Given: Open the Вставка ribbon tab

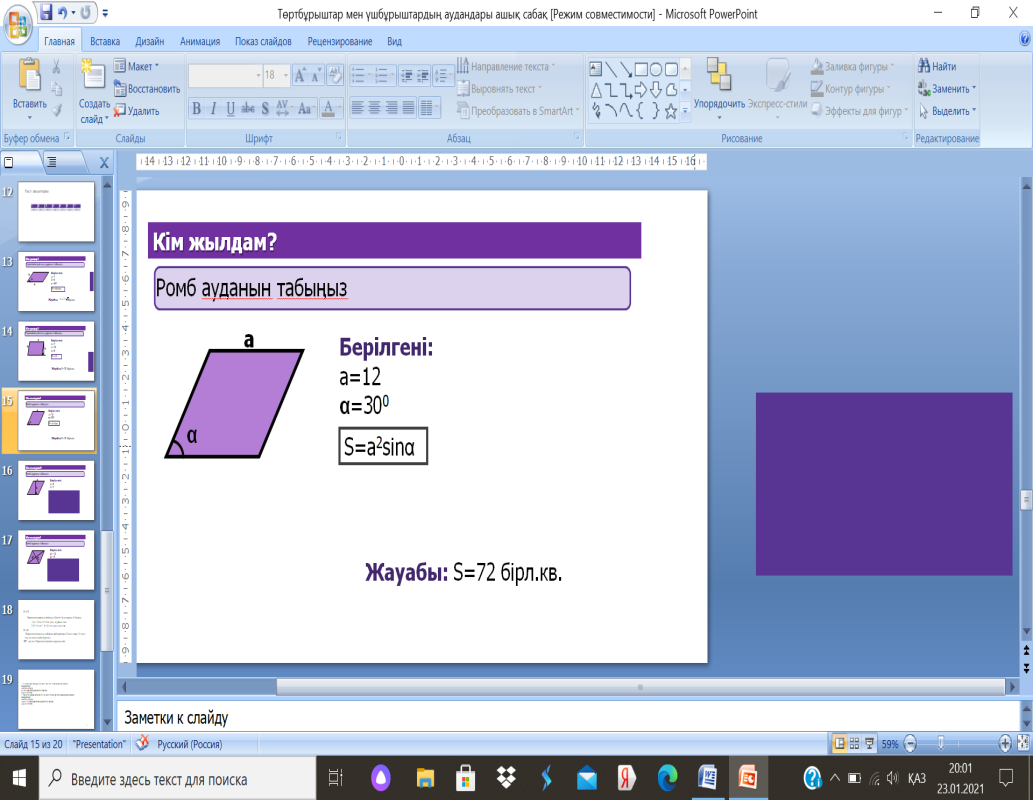Looking at the screenshot, I should click(x=105, y=42).
